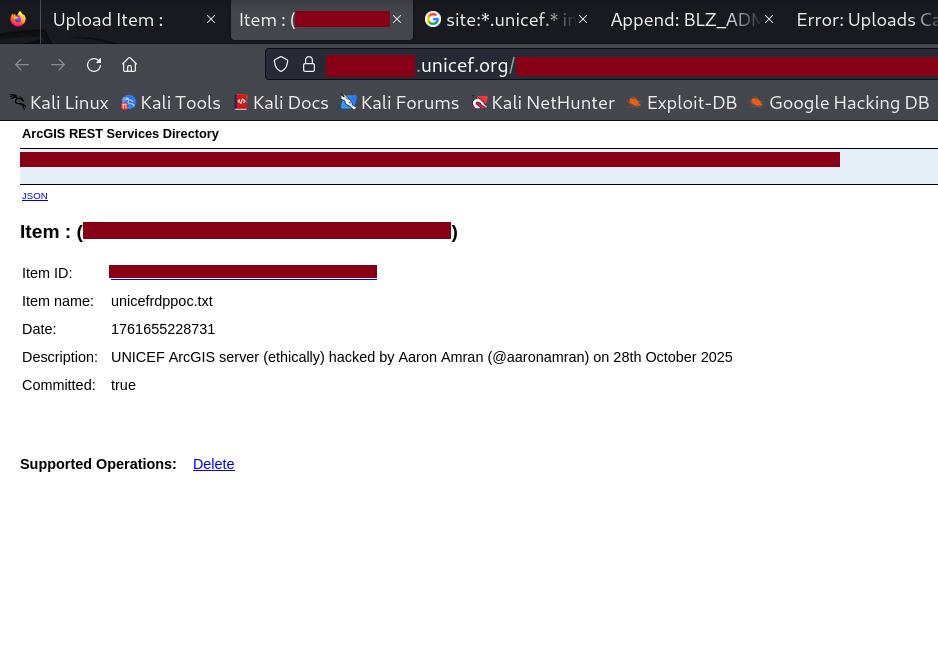
Task: Click the forward navigation arrow
Action: click(x=56, y=64)
